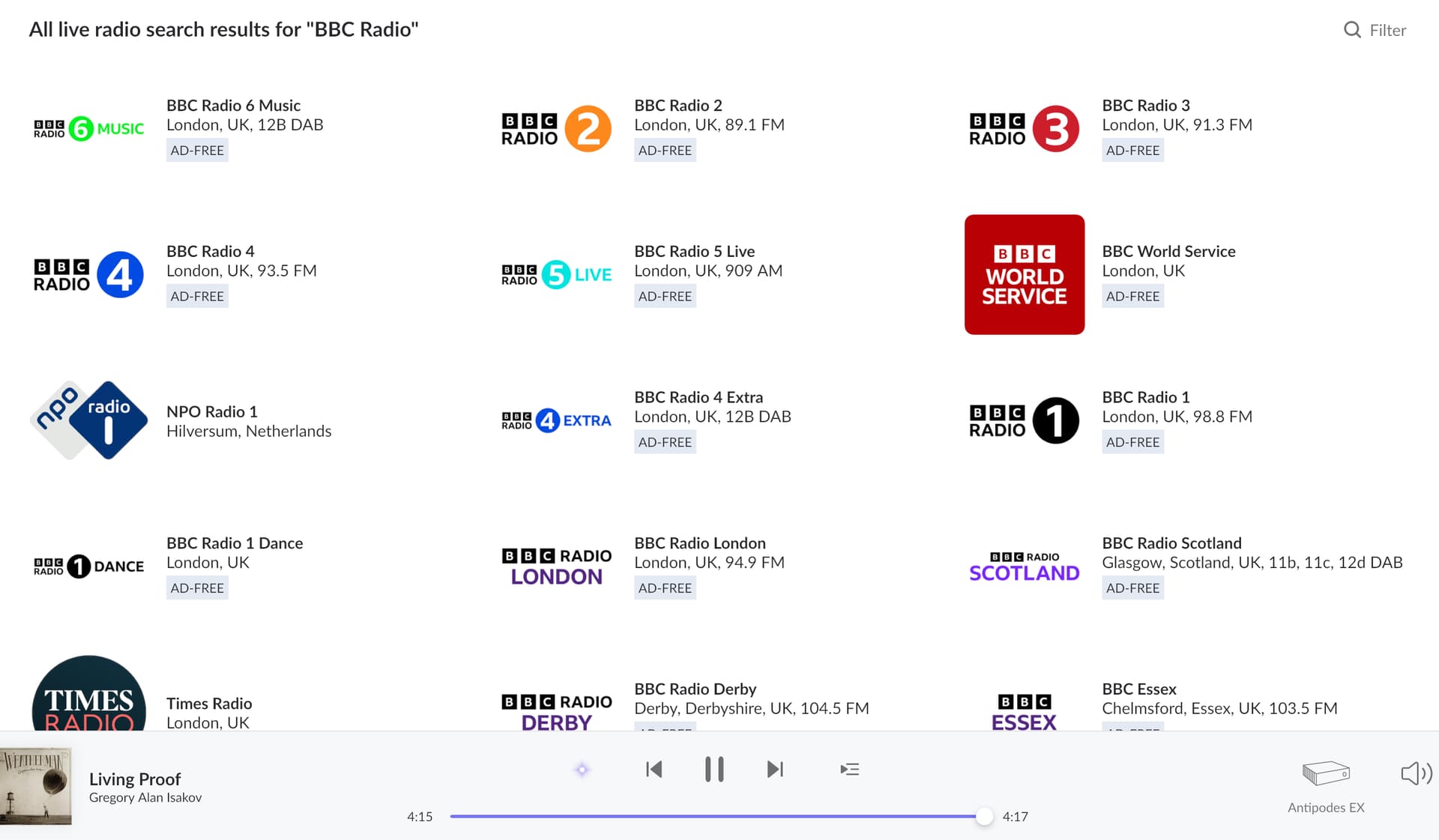Screen dimensions: 1439x840
Task: Click the Filter search icon
Action: [1352, 30]
